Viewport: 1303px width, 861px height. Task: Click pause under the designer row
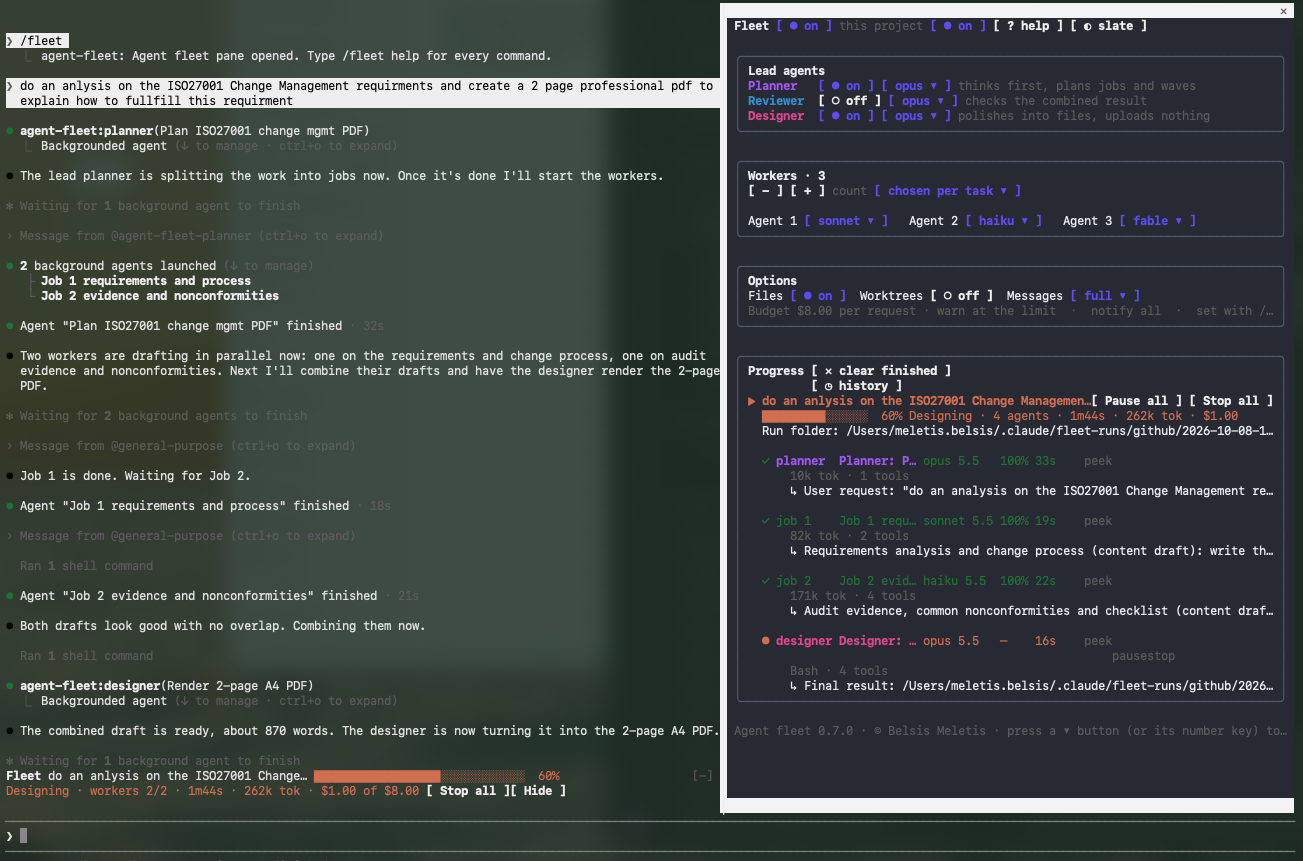click(x=1129, y=656)
